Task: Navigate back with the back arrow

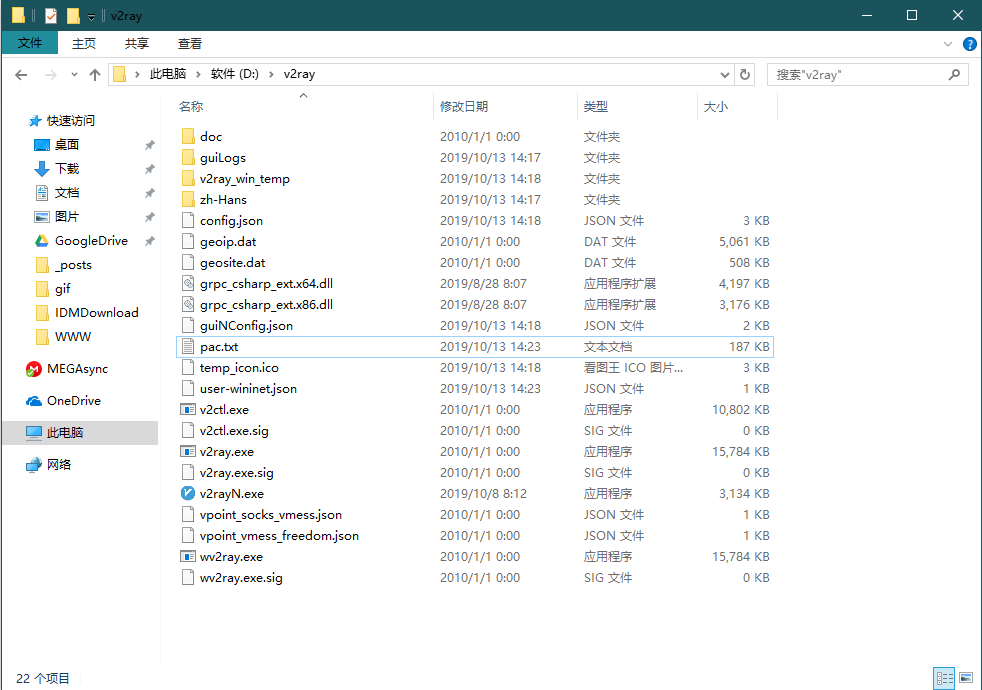Action: click(x=21, y=75)
